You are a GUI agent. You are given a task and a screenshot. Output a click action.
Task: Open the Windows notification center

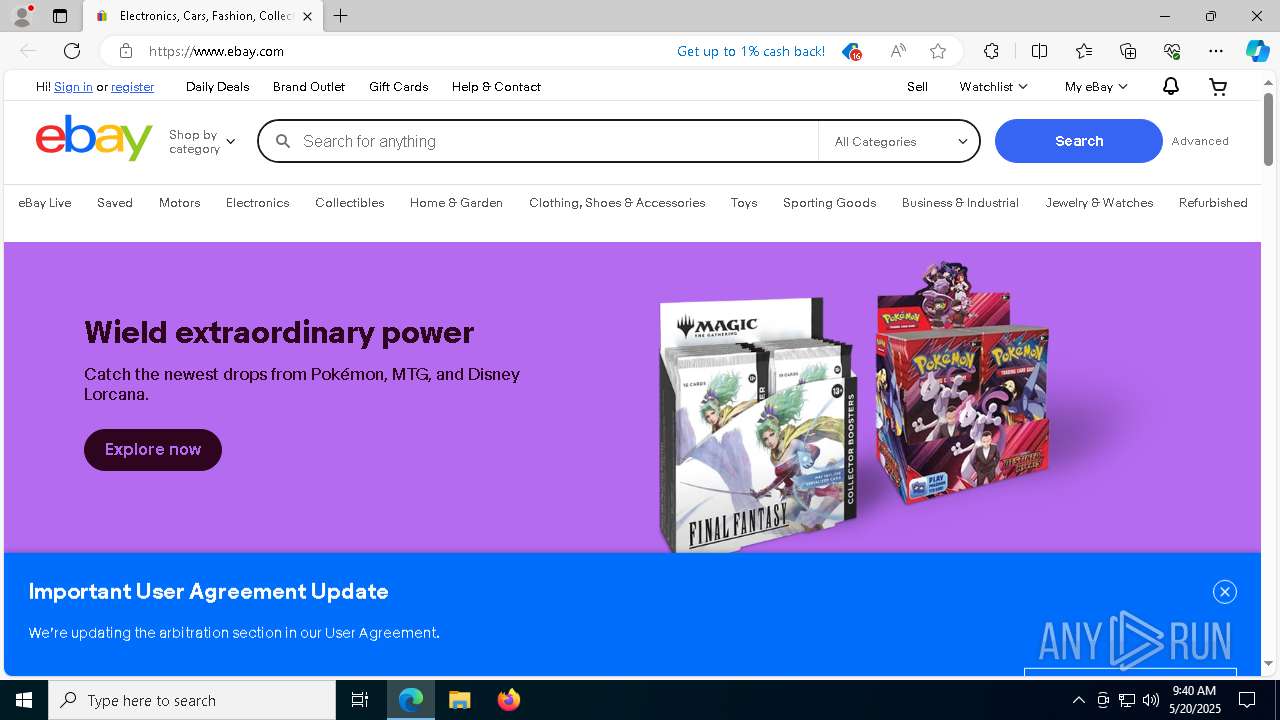(x=1247, y=700)
